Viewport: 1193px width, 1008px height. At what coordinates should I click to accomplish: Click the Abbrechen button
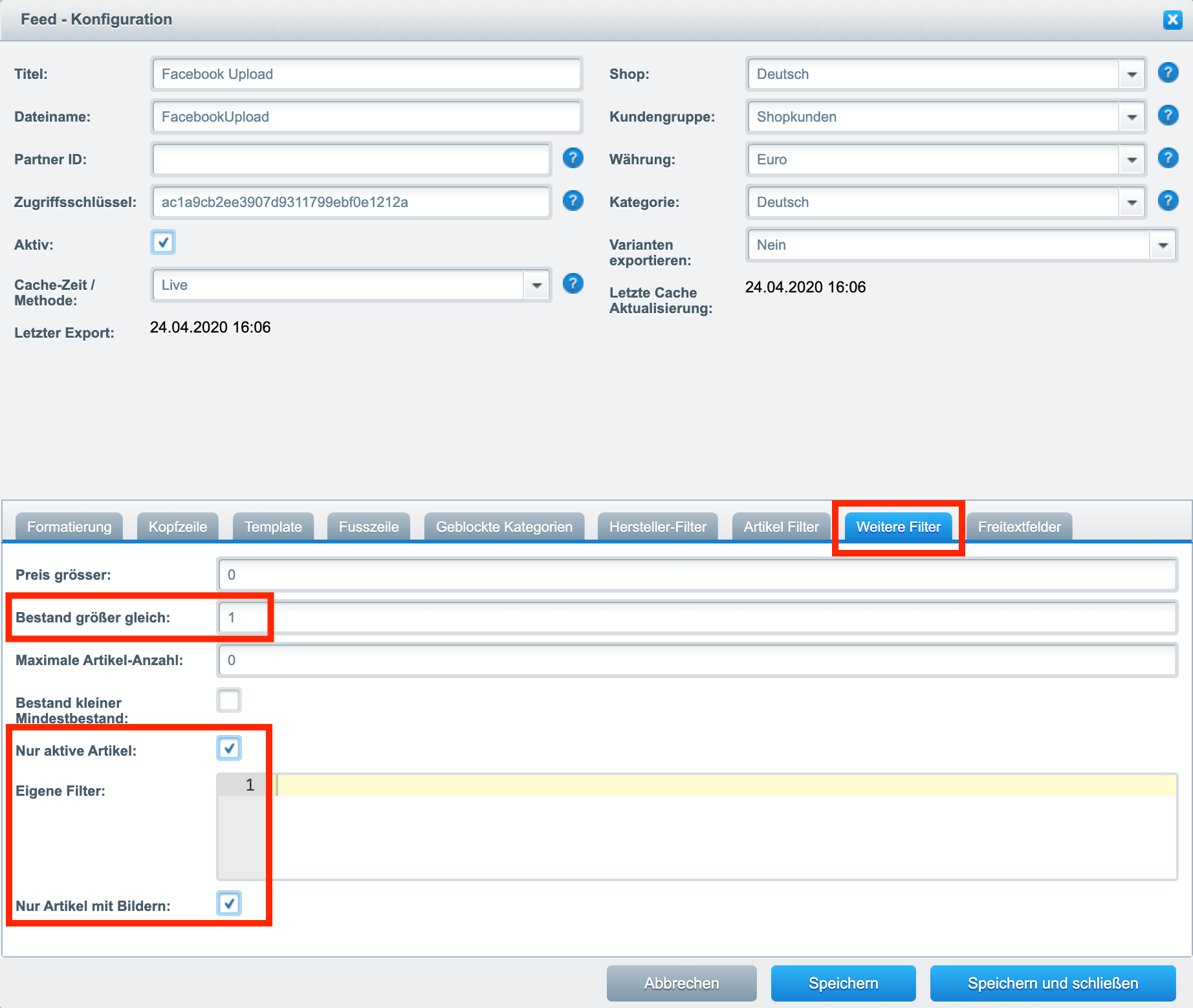coord(681,983)
